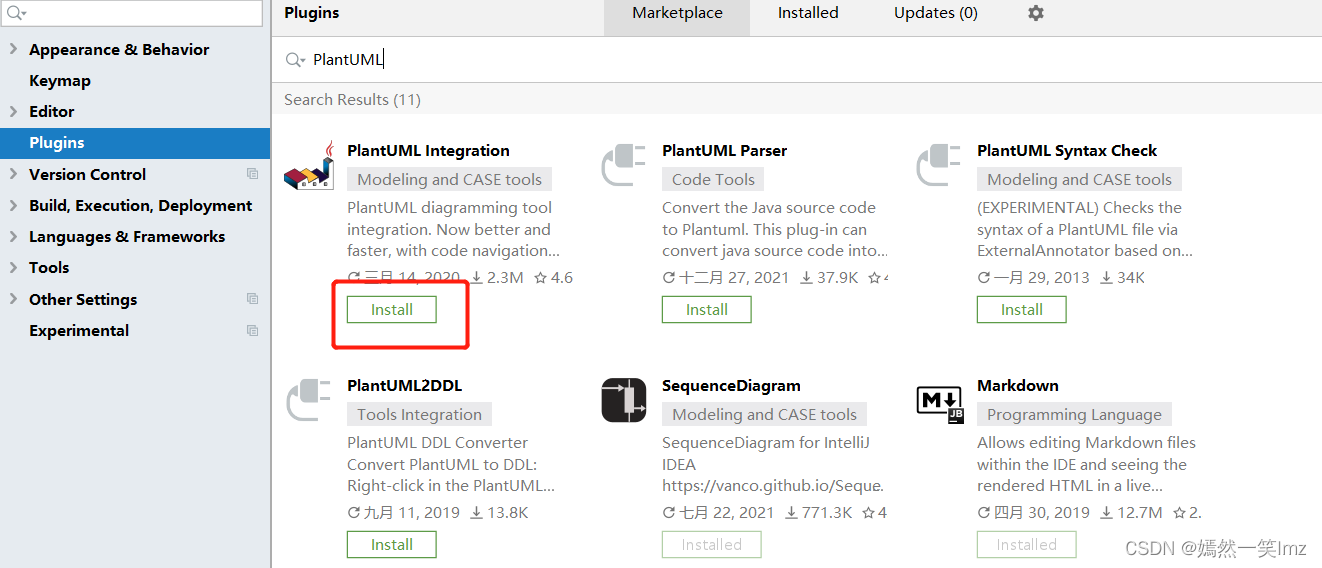Click the settings search magnifier icon
This screenshot has height=568, width=1322.
(x=16, y=13)
